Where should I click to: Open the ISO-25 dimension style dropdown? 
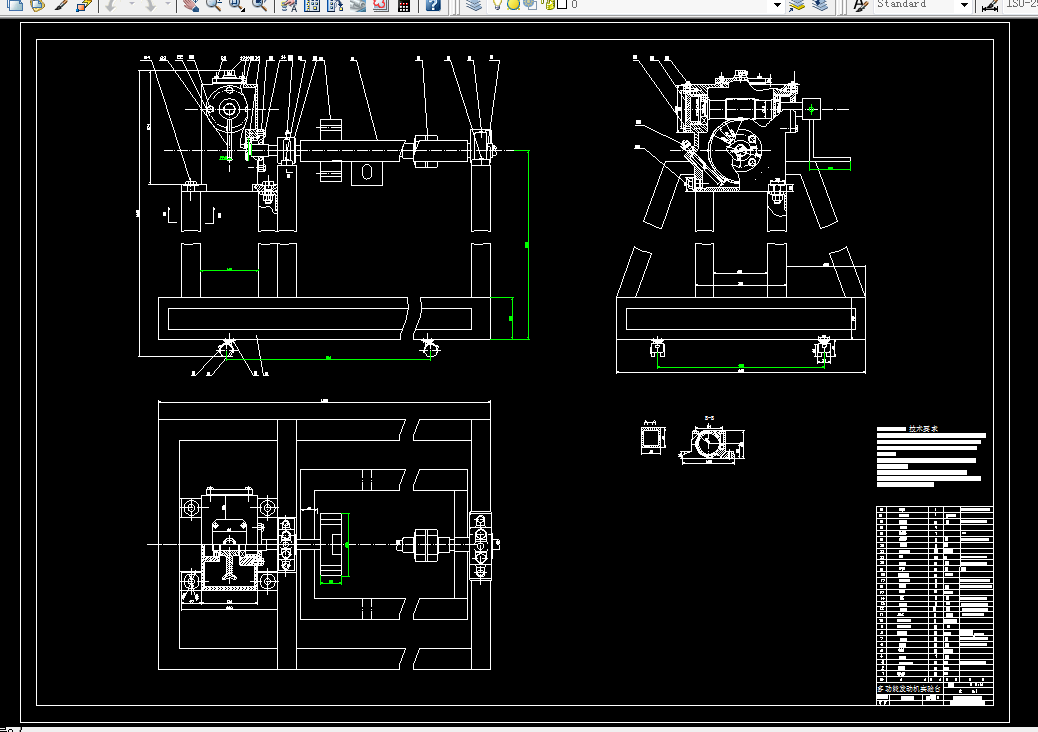click(1020, 4)
